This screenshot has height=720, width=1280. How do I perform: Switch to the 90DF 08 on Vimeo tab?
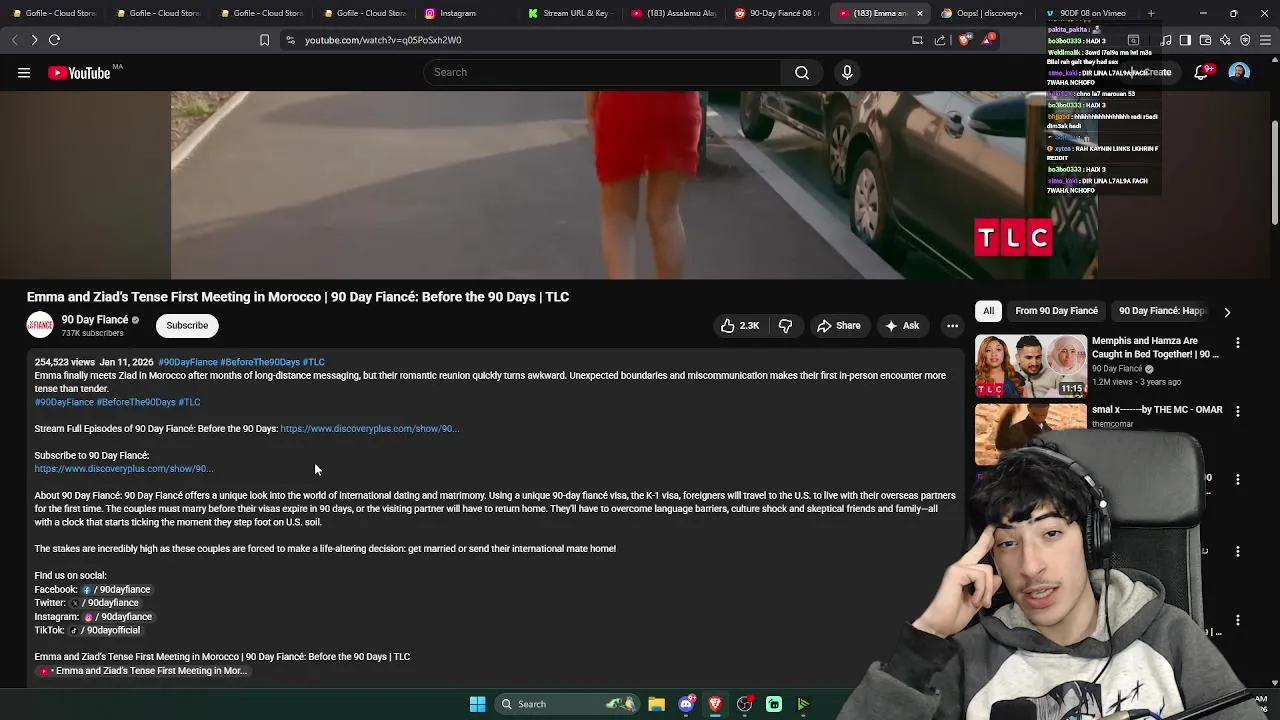(1086, 13)
